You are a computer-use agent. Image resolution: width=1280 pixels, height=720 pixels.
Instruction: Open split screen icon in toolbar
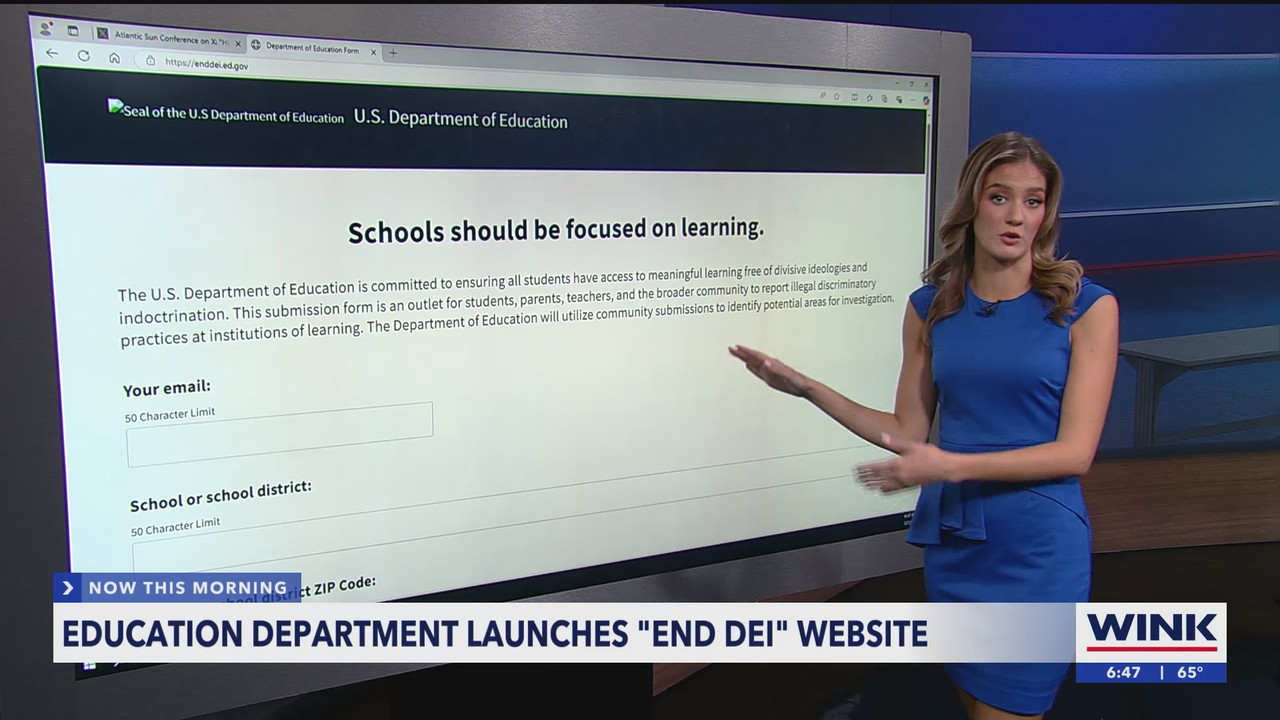click(855, 97)
